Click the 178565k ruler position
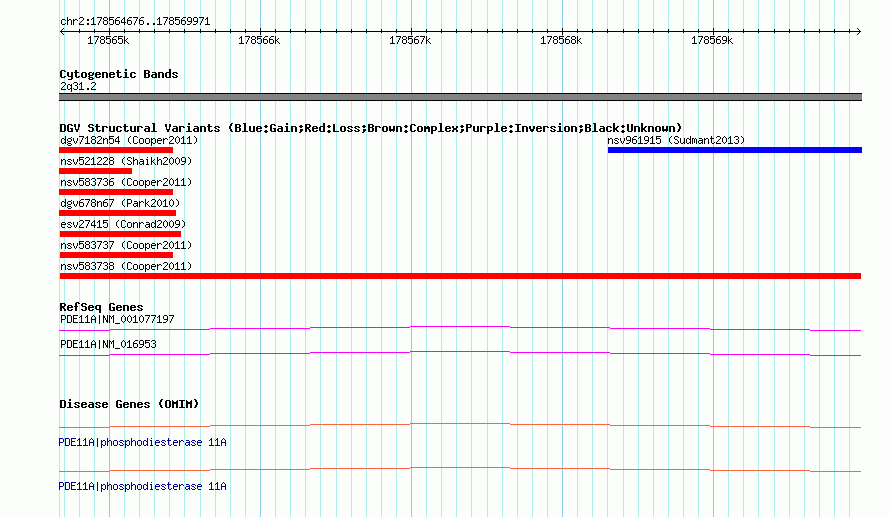The width and height of the screenshot is (890, 517). point(108,40)
